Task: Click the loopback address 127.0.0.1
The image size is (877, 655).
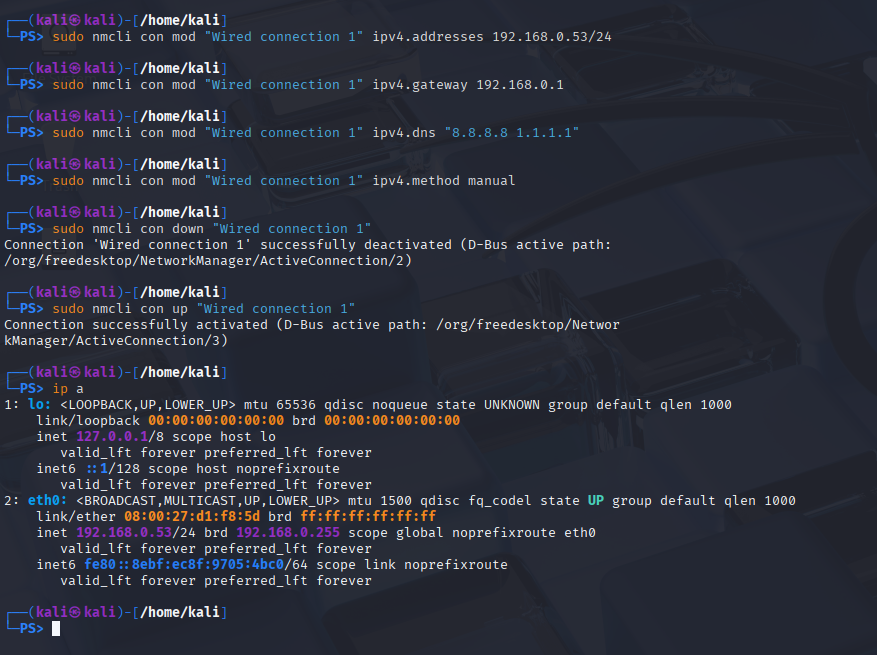Action: [112, 437]
